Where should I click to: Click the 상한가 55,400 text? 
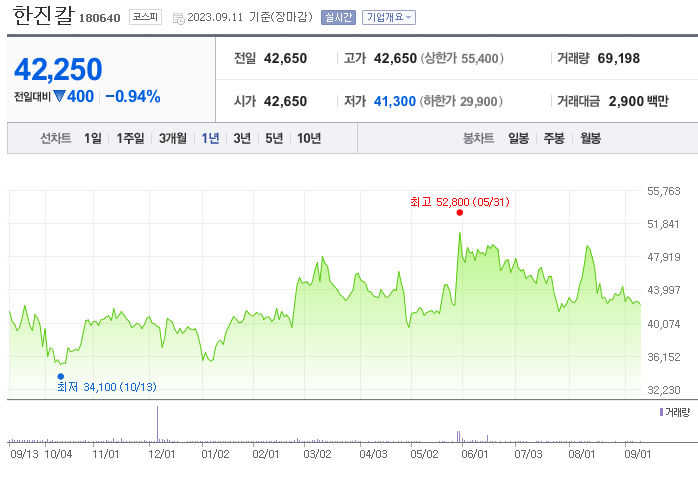click(462, 58)
